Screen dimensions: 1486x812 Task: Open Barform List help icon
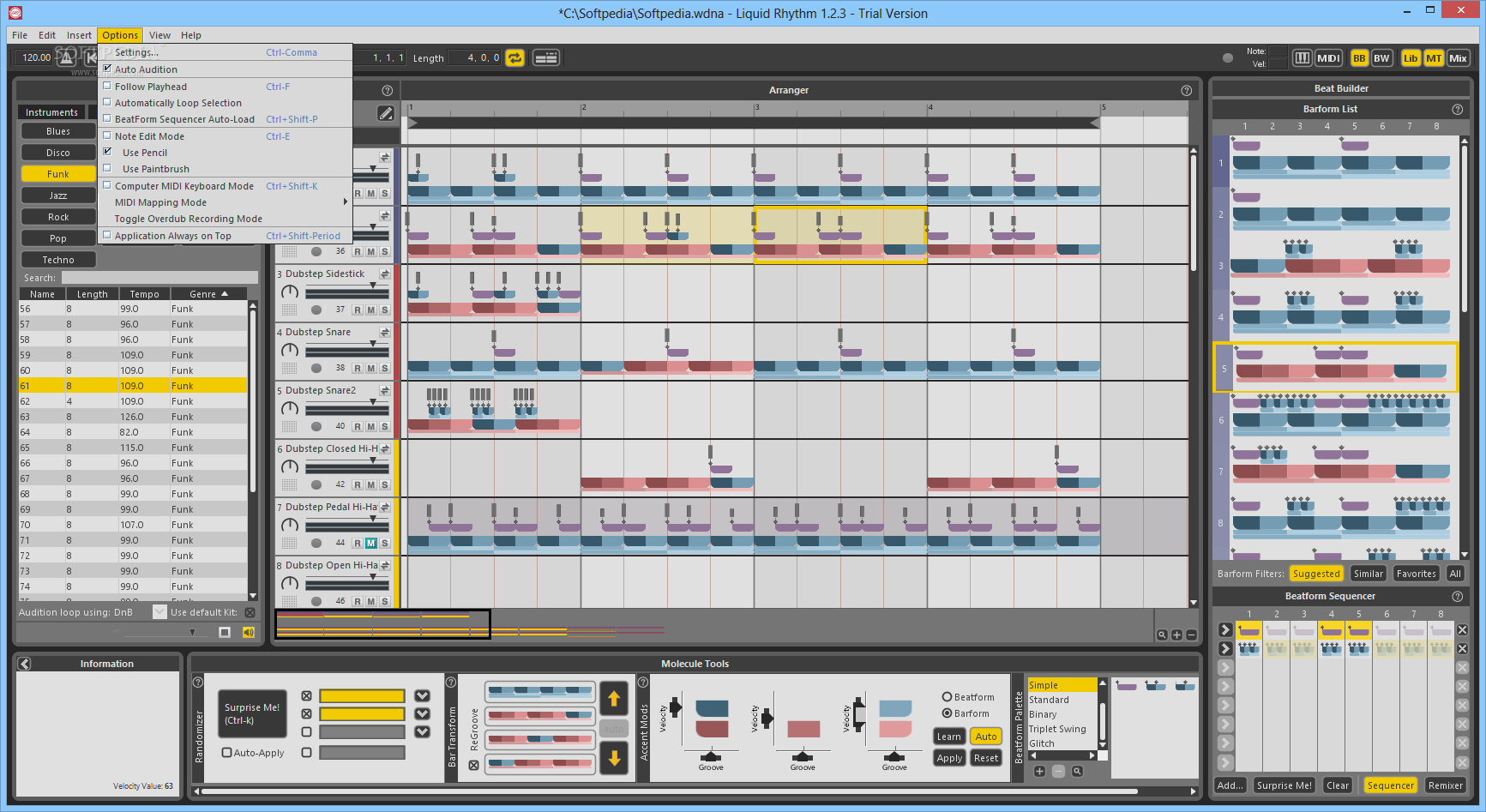1457,109
